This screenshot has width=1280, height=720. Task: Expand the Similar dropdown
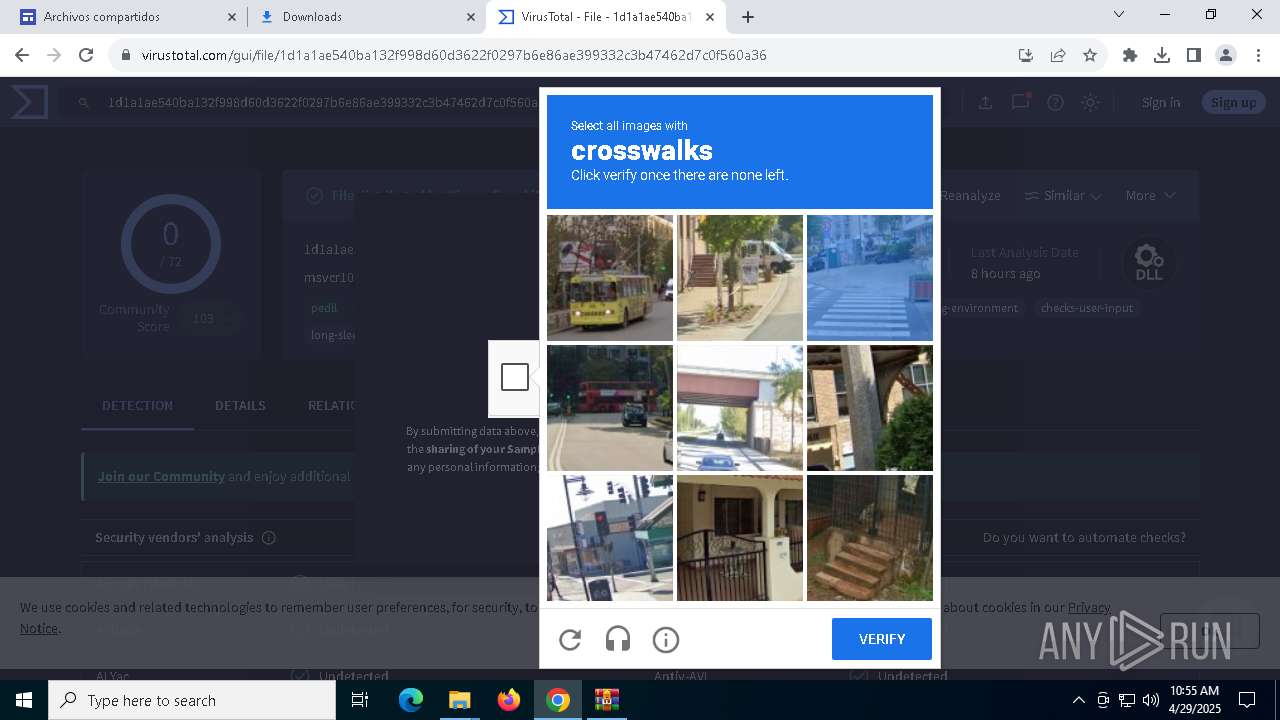coord(1063,195)
